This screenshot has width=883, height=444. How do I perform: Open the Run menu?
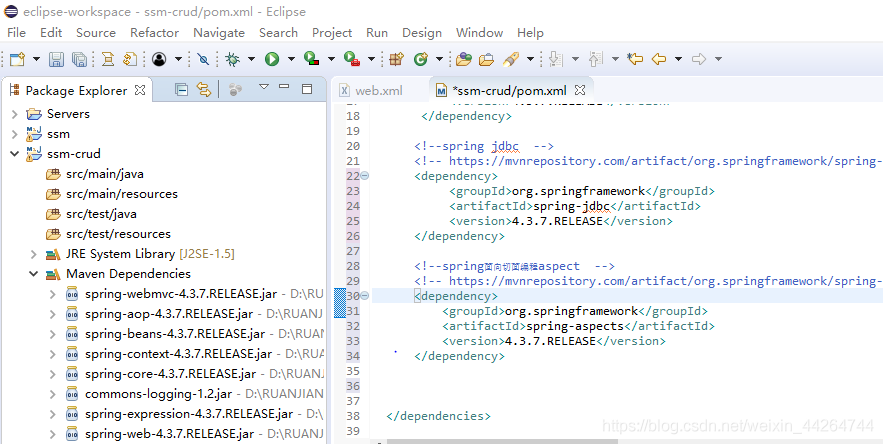click(377, 33)
